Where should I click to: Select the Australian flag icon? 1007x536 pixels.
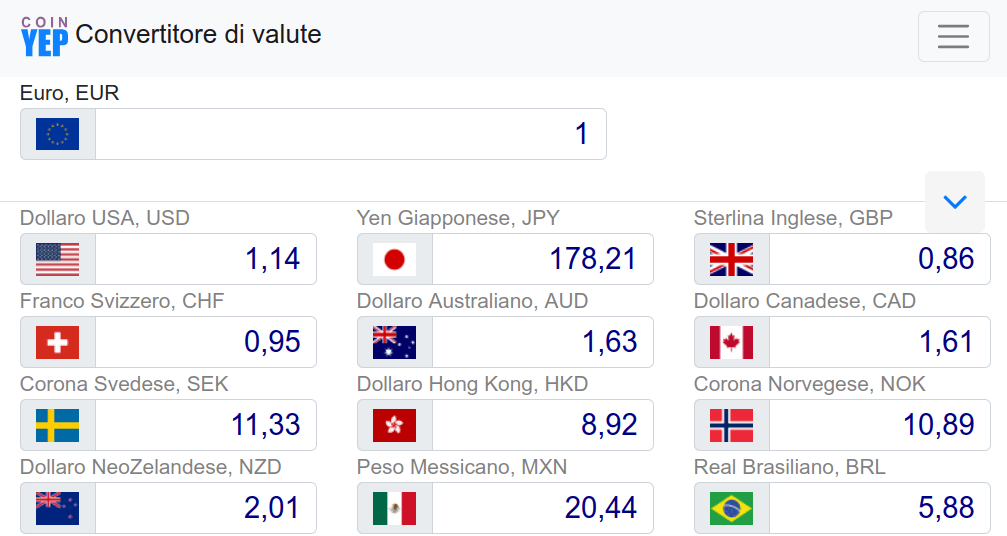(394, 342)
